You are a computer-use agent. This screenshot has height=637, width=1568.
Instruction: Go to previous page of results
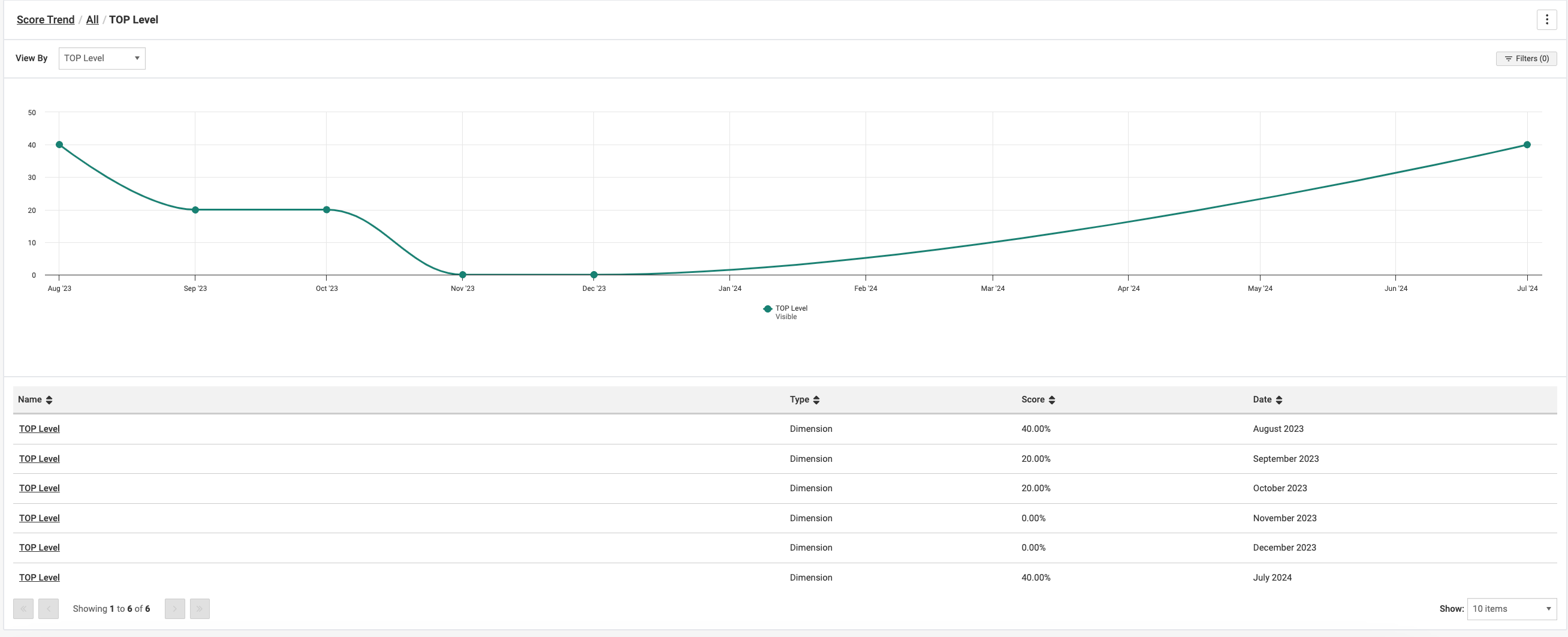pyautogui.click(x=48, y=608)
